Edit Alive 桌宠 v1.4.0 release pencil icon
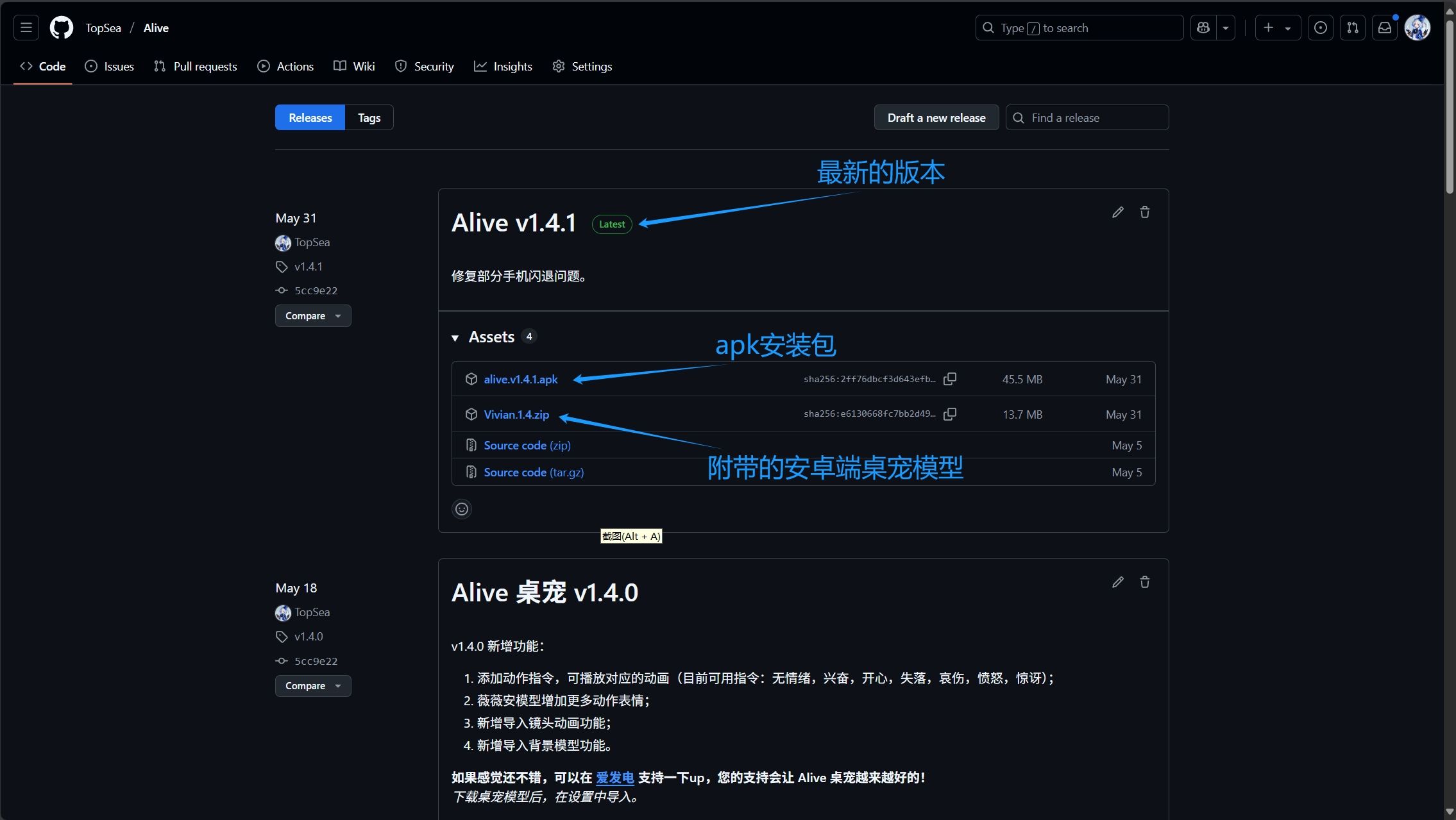Viewport: 1456px width, 820px height. (x=1117, y=582)
